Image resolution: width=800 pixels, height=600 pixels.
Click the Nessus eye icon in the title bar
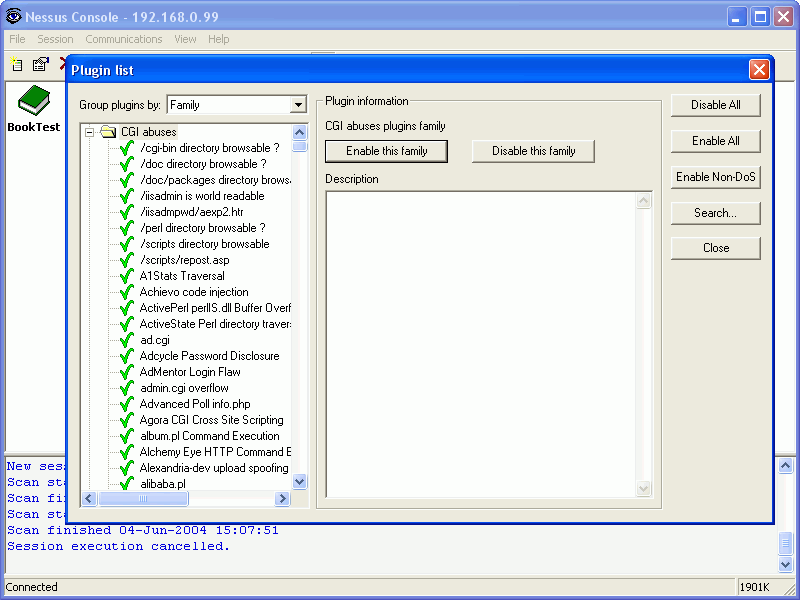[12, 16]
